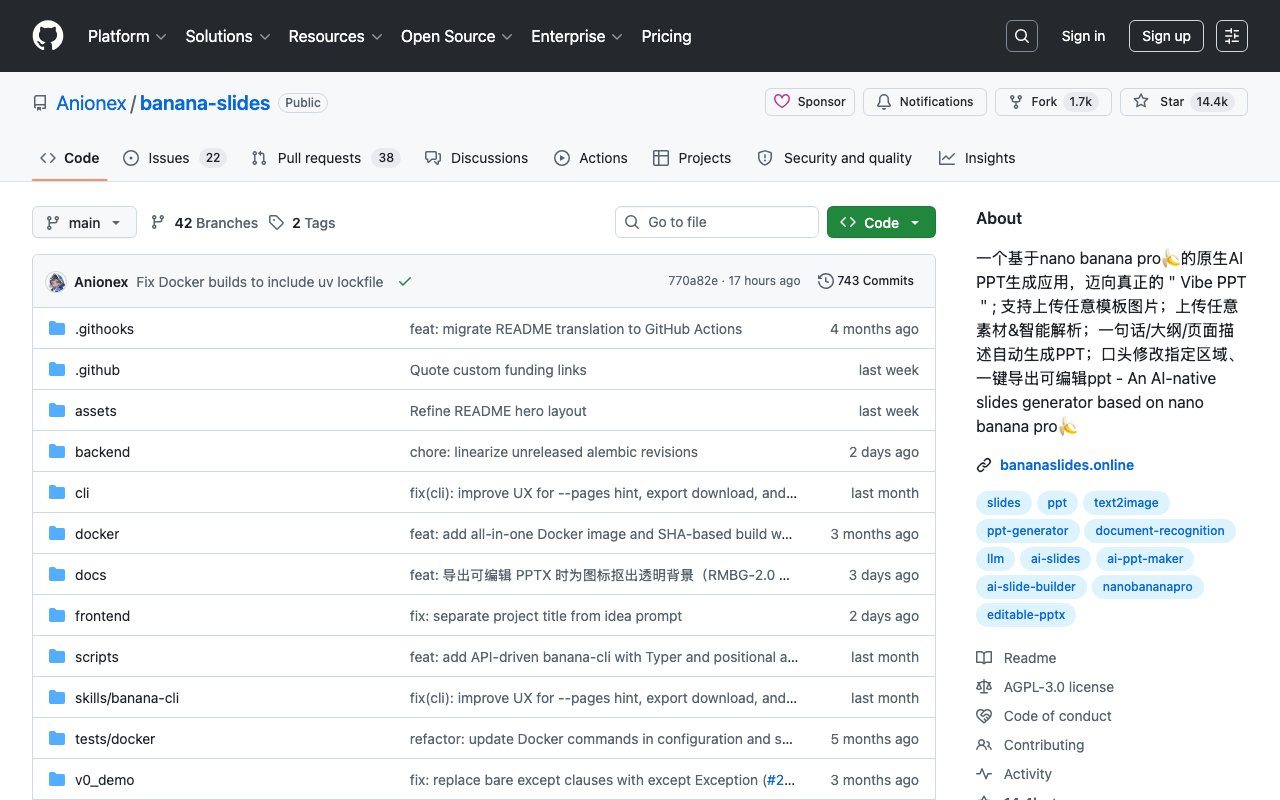Open the v0_demo folder

pyautogui.click(x=104, y=780)
